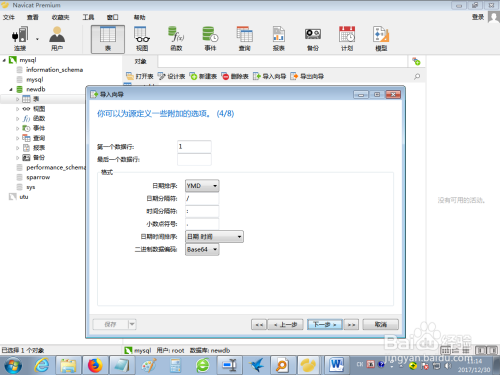Open the Favorites menu
Image resolution: width=500 pixels, height=375 pixels.
(60, 17)
